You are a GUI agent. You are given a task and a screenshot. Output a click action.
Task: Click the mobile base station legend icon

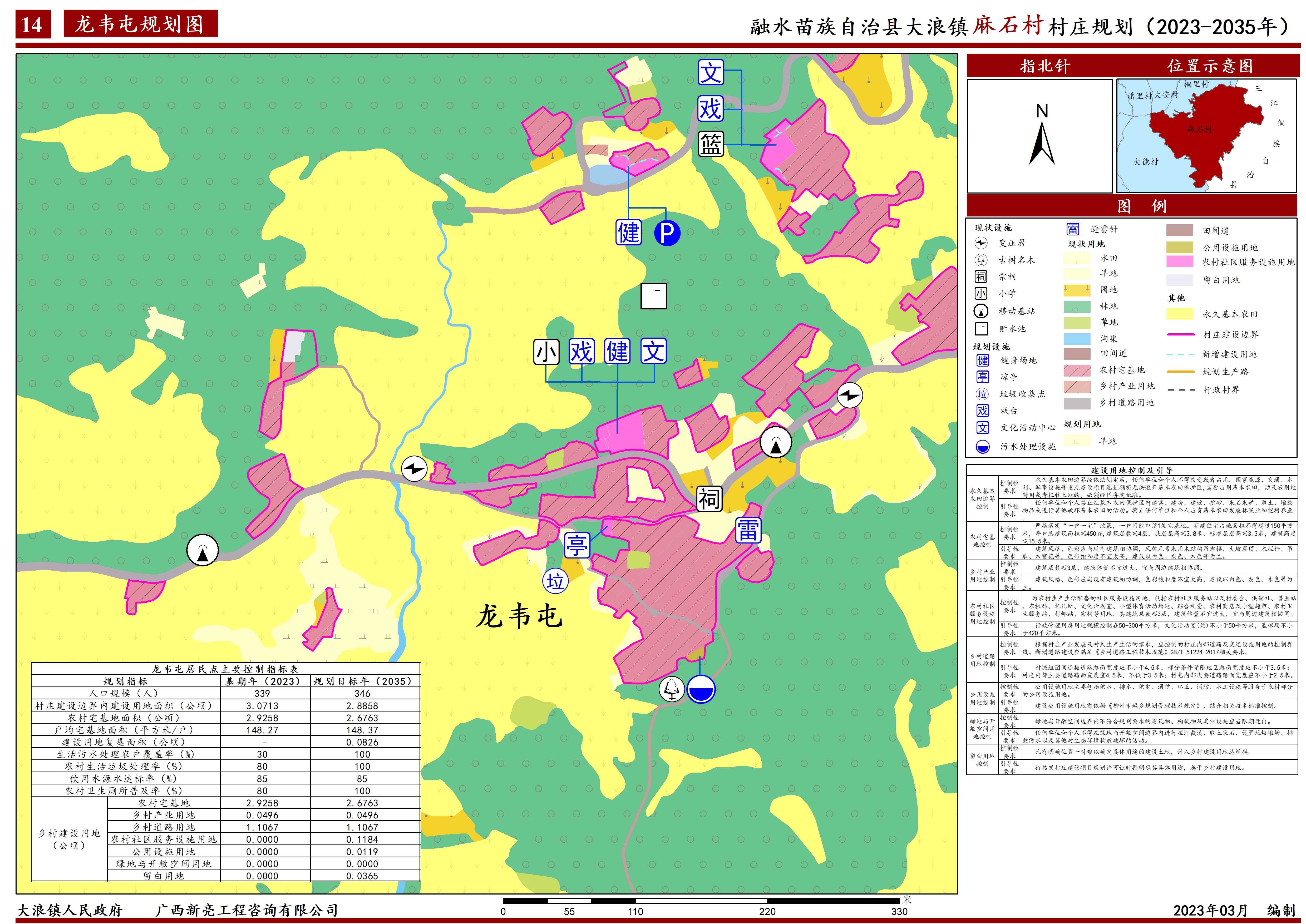pyautogui.click(x=981, y=311)
